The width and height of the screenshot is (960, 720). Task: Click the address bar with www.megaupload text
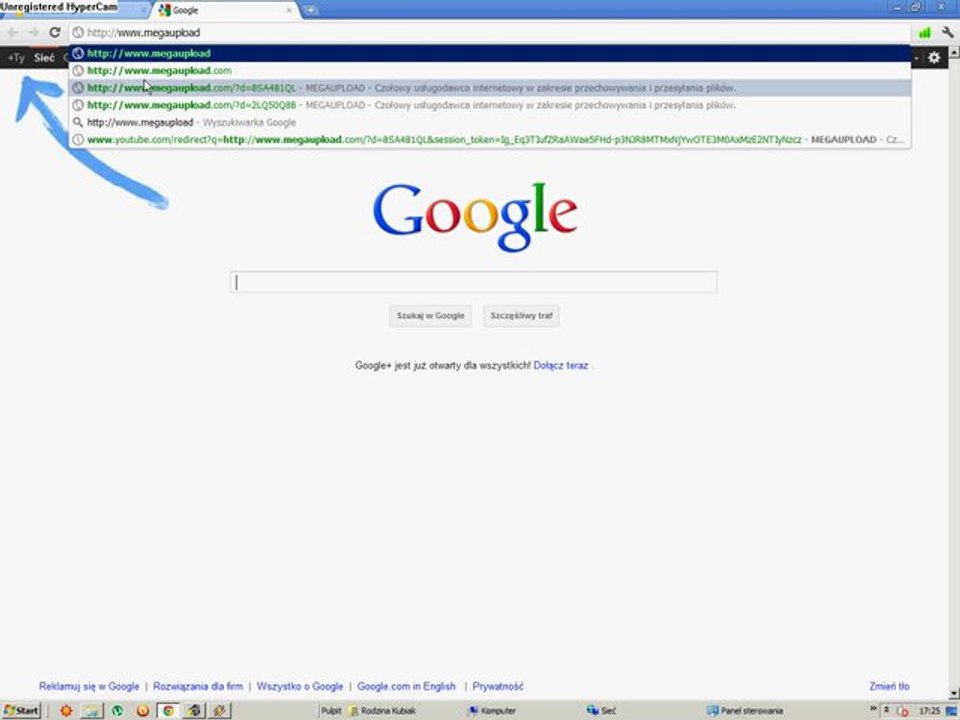(x=490, y=32)
